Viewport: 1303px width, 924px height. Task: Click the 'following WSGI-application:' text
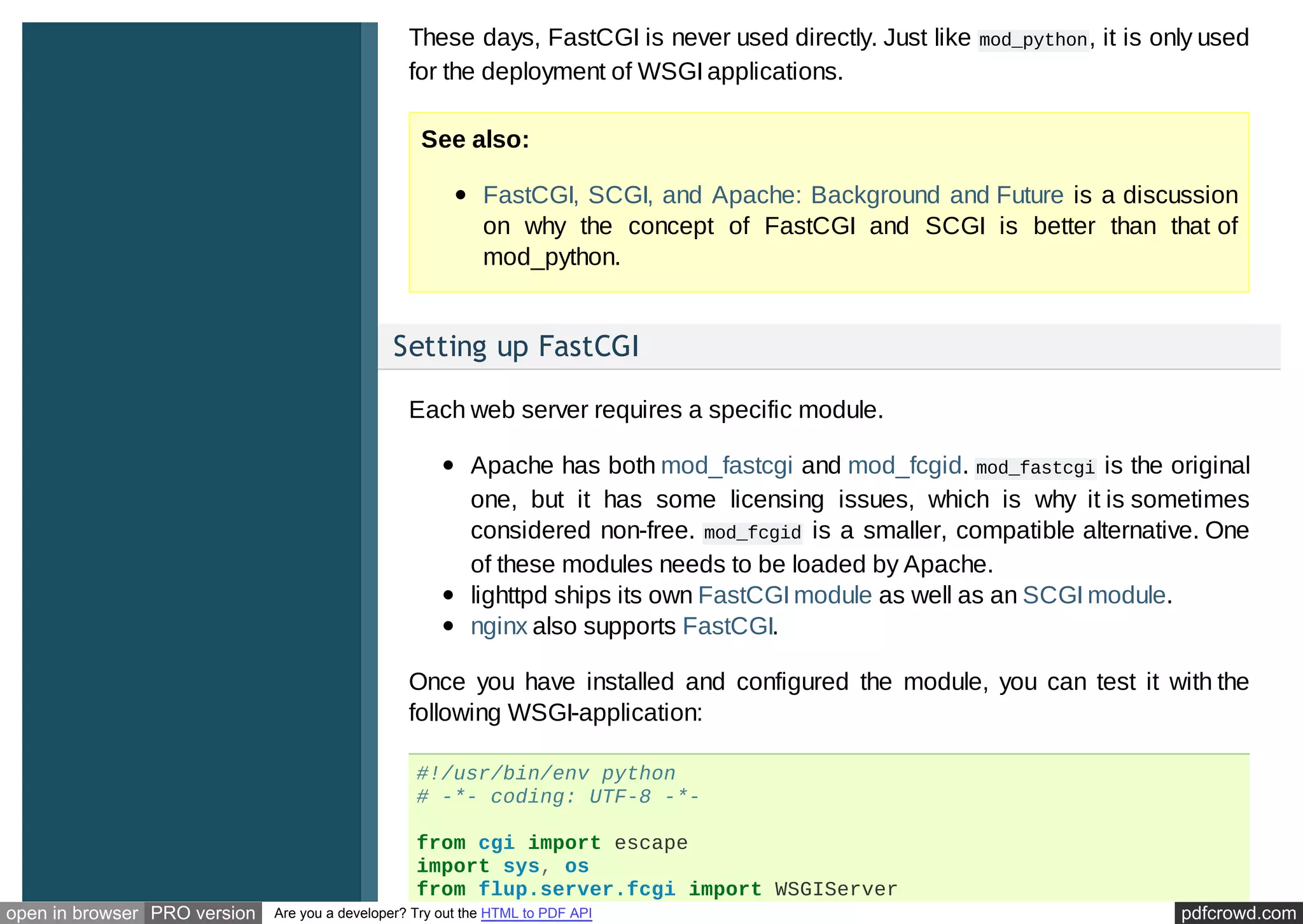[555, 713]
